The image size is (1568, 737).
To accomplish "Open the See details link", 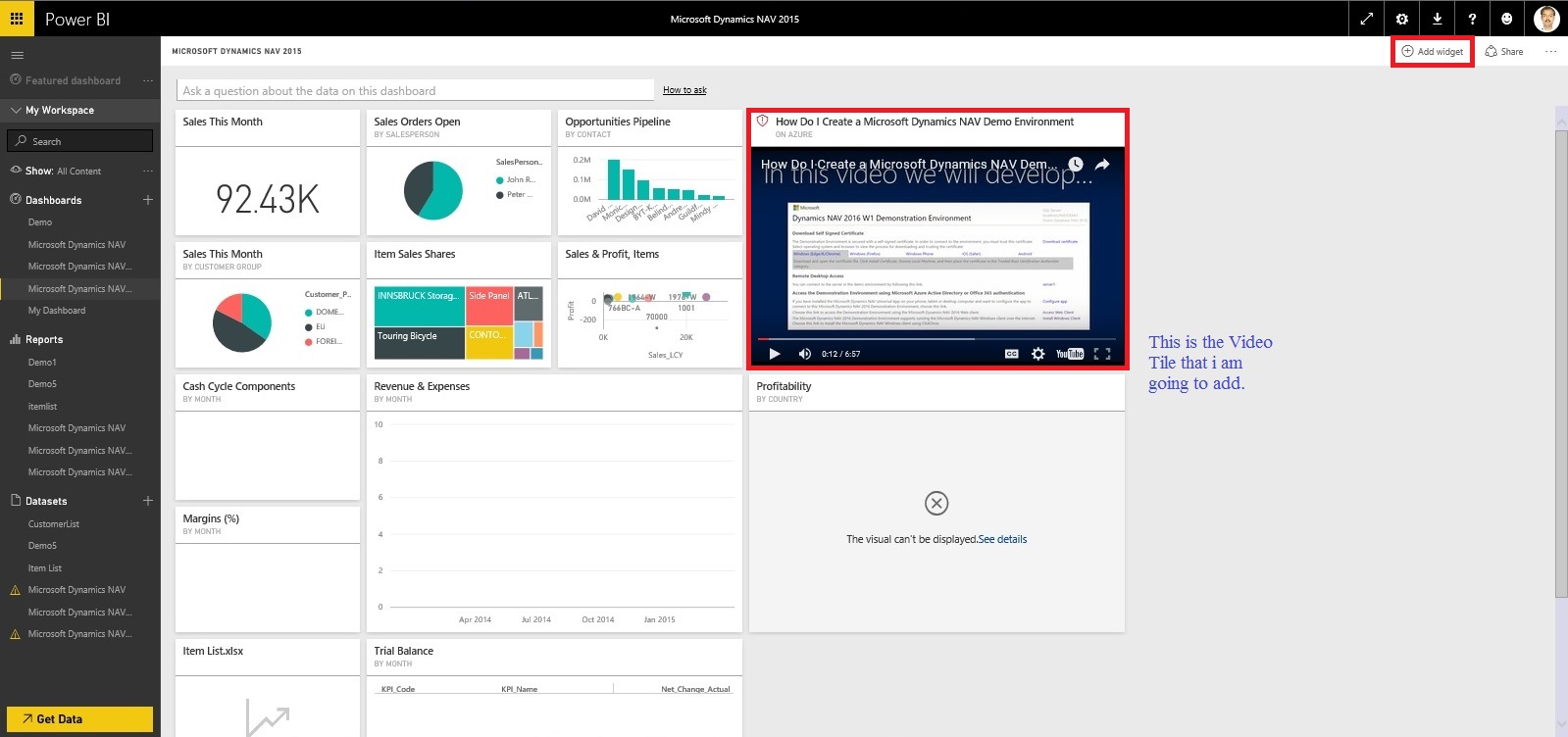I will click(x=1002, y=539).
